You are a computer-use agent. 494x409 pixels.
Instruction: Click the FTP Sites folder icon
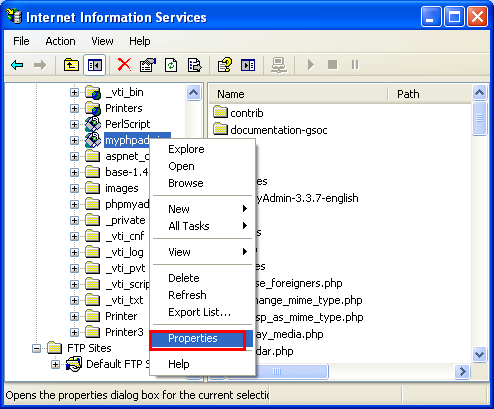(54, 348)
